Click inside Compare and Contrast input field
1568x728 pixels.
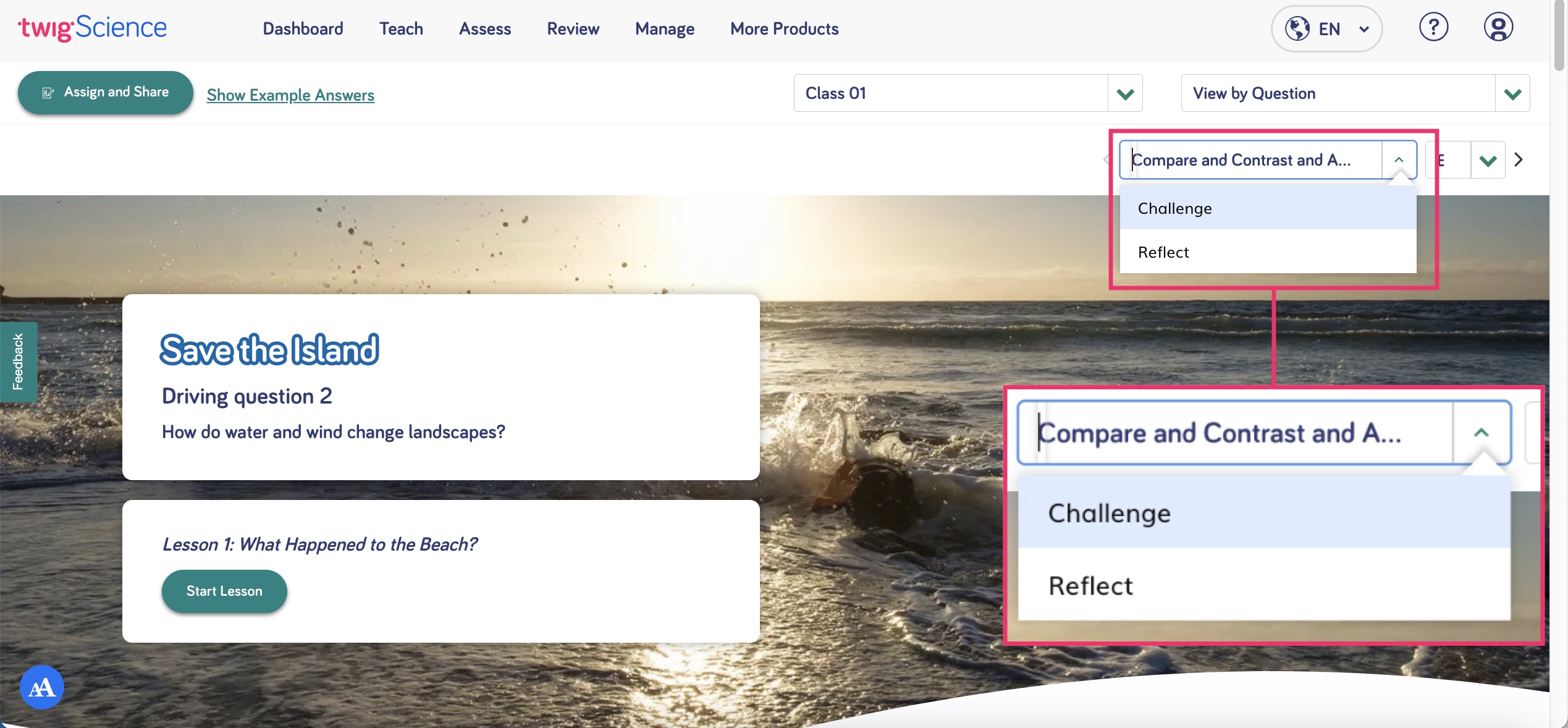coord(1252,160)
